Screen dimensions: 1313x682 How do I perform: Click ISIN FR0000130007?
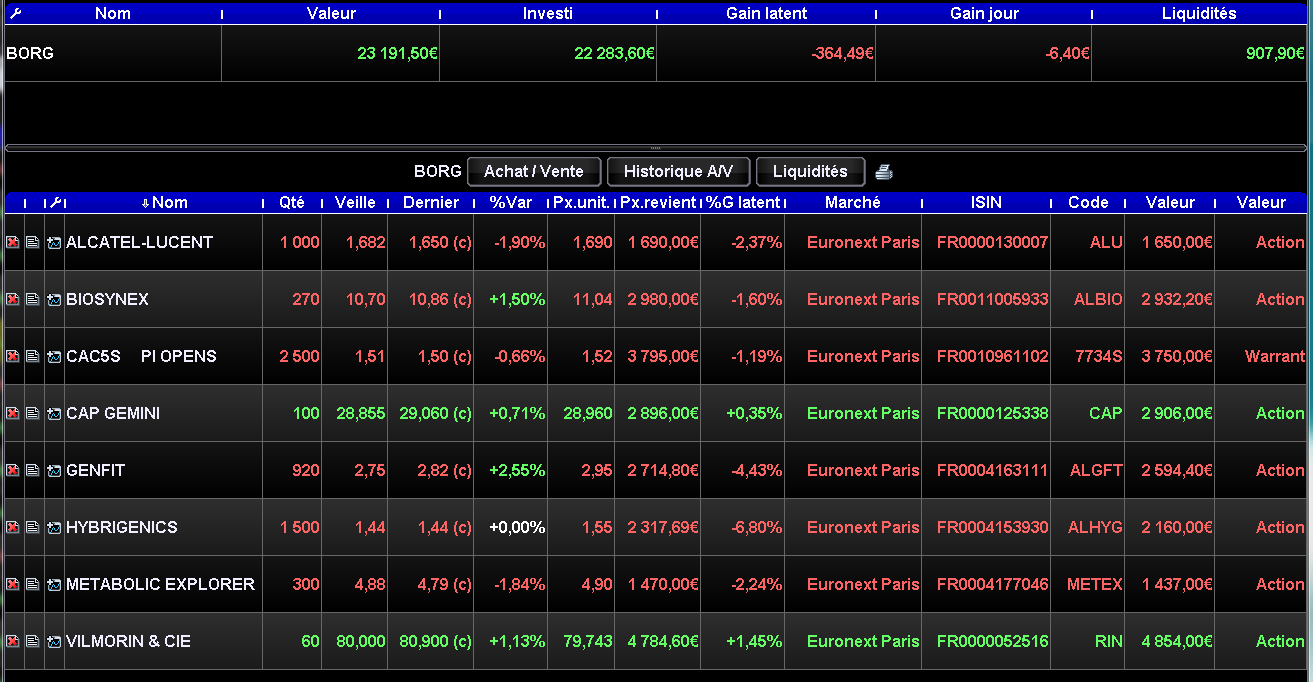(992, 242)
